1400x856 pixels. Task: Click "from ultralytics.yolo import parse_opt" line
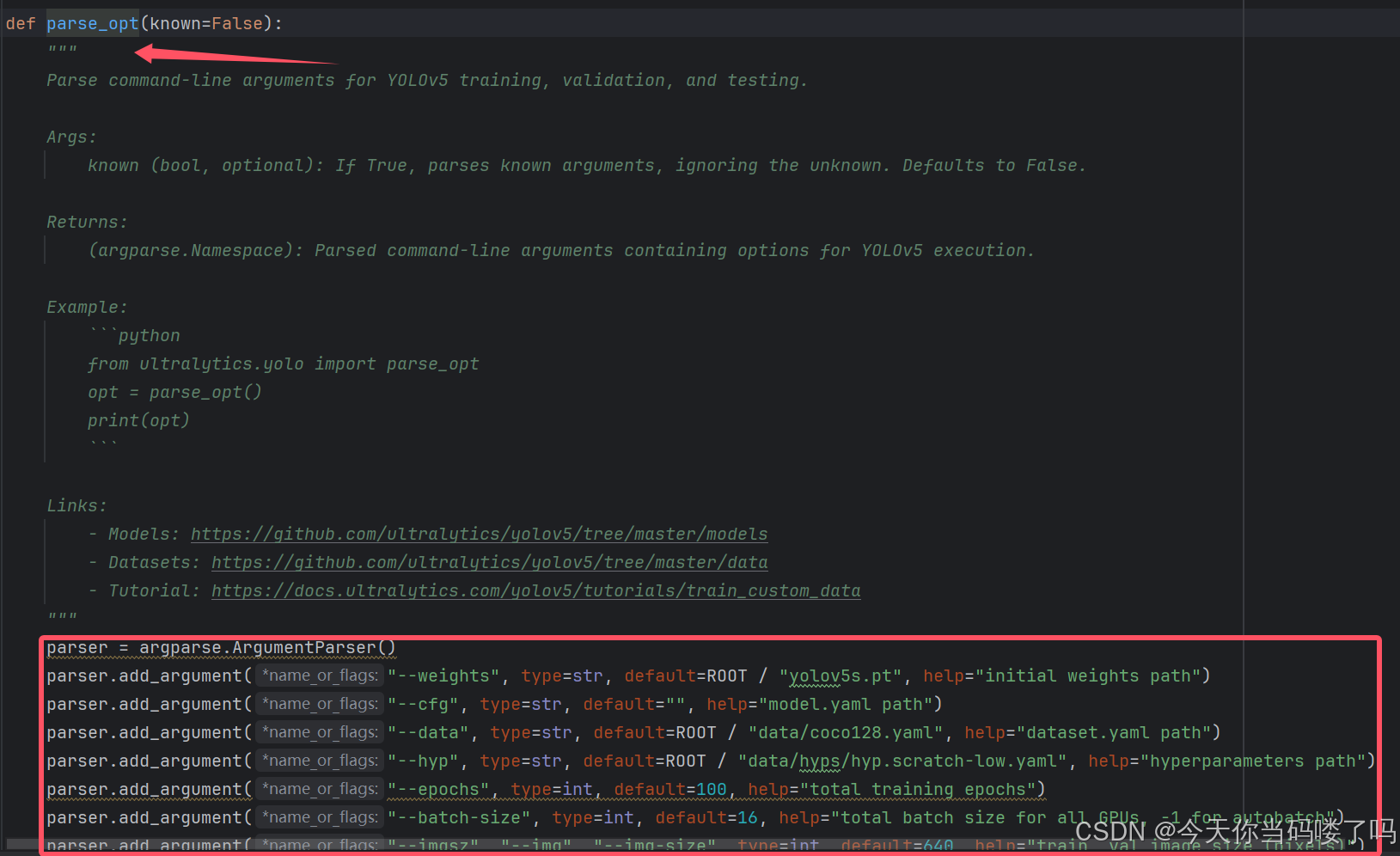(x=283, y=364)
